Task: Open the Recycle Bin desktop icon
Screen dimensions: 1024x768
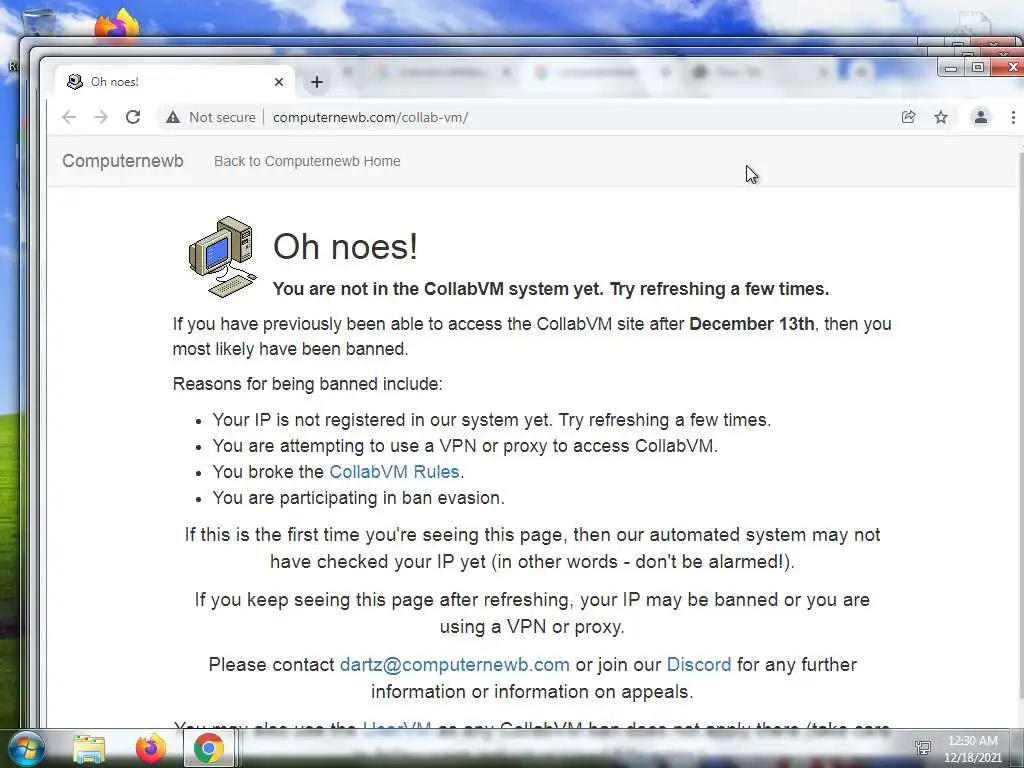Action: pyautogui.click(x=38, y=23)
